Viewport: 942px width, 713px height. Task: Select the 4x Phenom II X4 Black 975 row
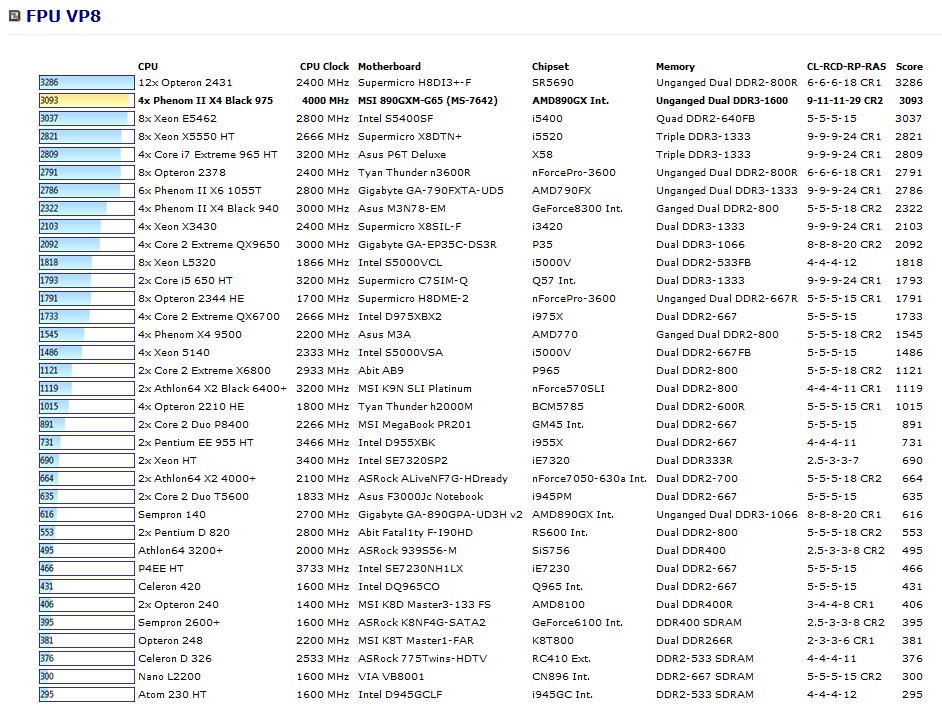click(206, 101)
